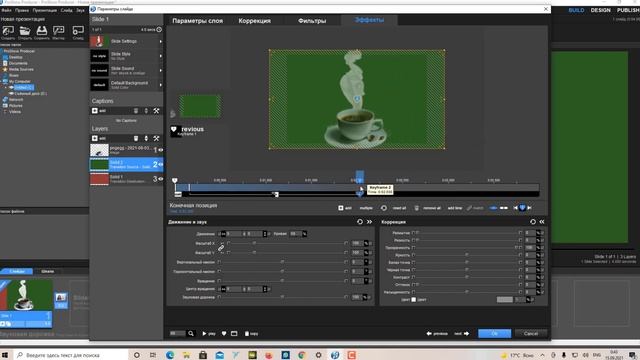The width and height of the screenshot is (640, 360).
Task: Click the grey Цвет color swatch
Action: pos(504,300)
